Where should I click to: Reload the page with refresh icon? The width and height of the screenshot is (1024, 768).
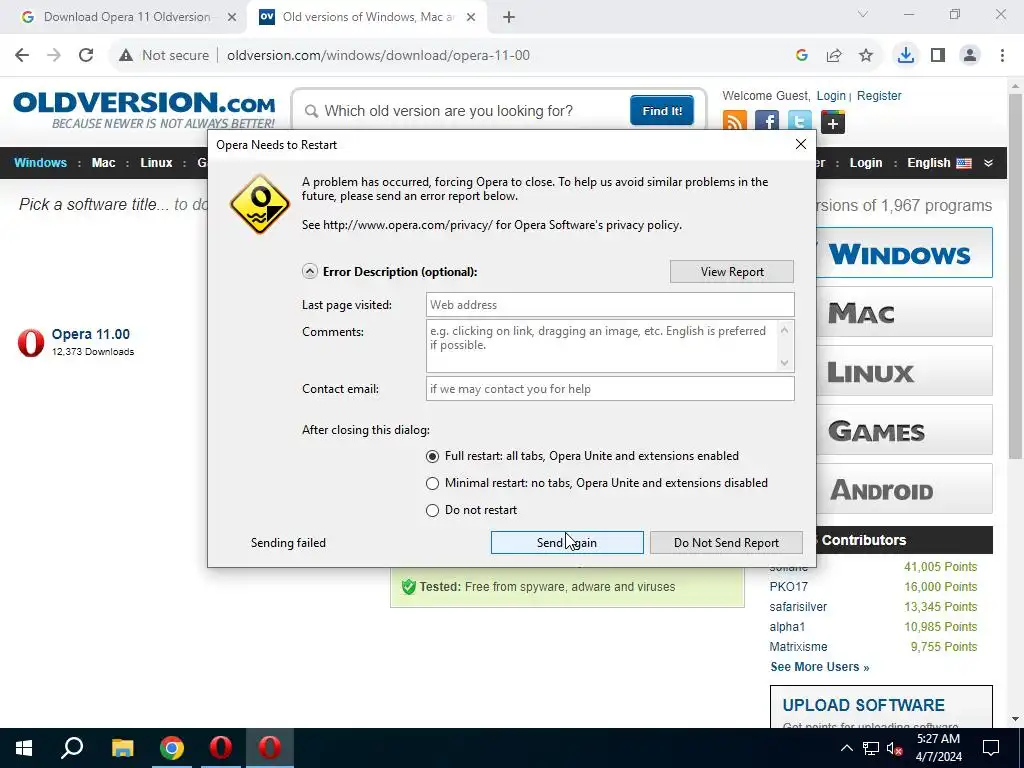tap(86, 56)
